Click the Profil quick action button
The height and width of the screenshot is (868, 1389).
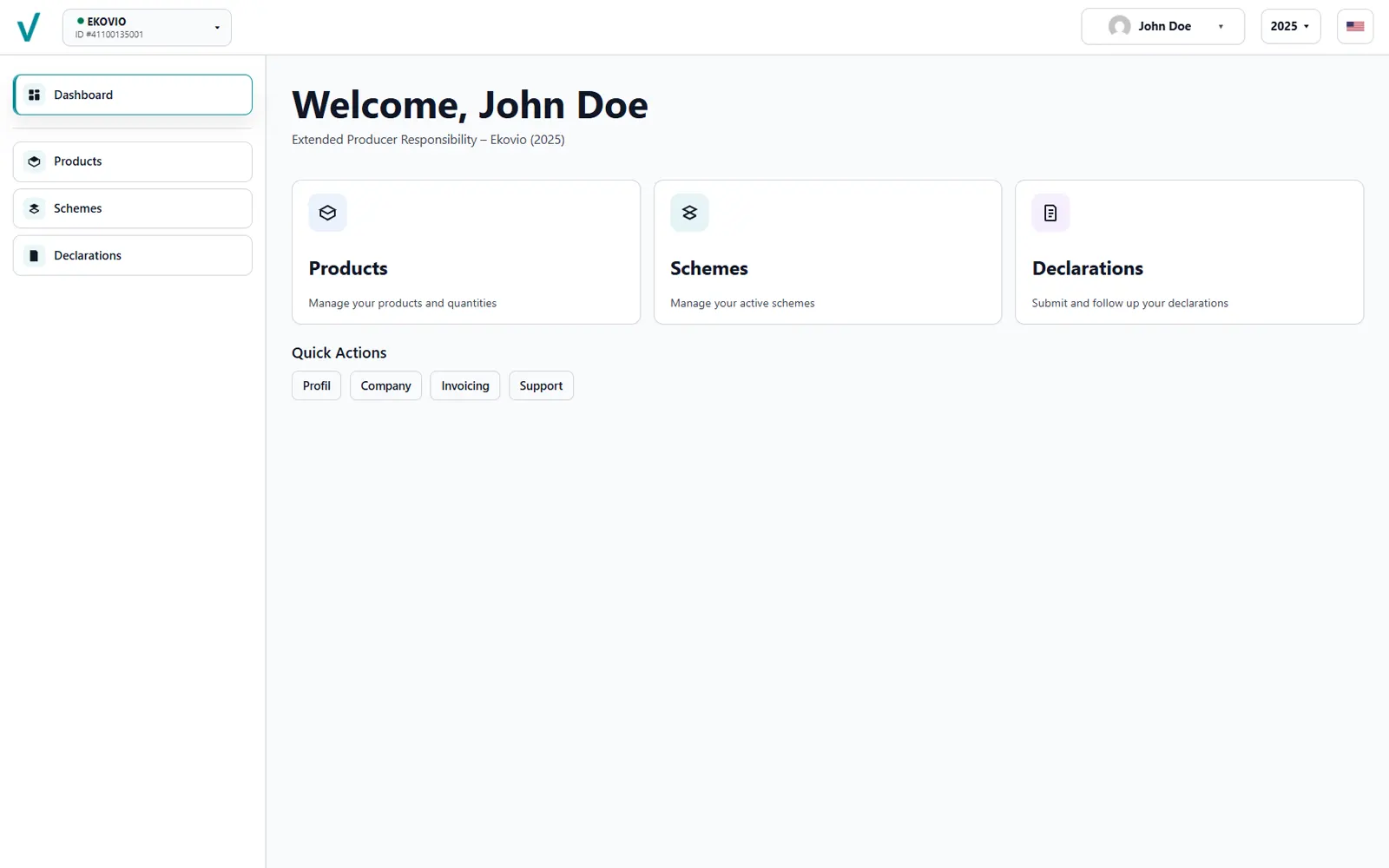tap(316, 385)
